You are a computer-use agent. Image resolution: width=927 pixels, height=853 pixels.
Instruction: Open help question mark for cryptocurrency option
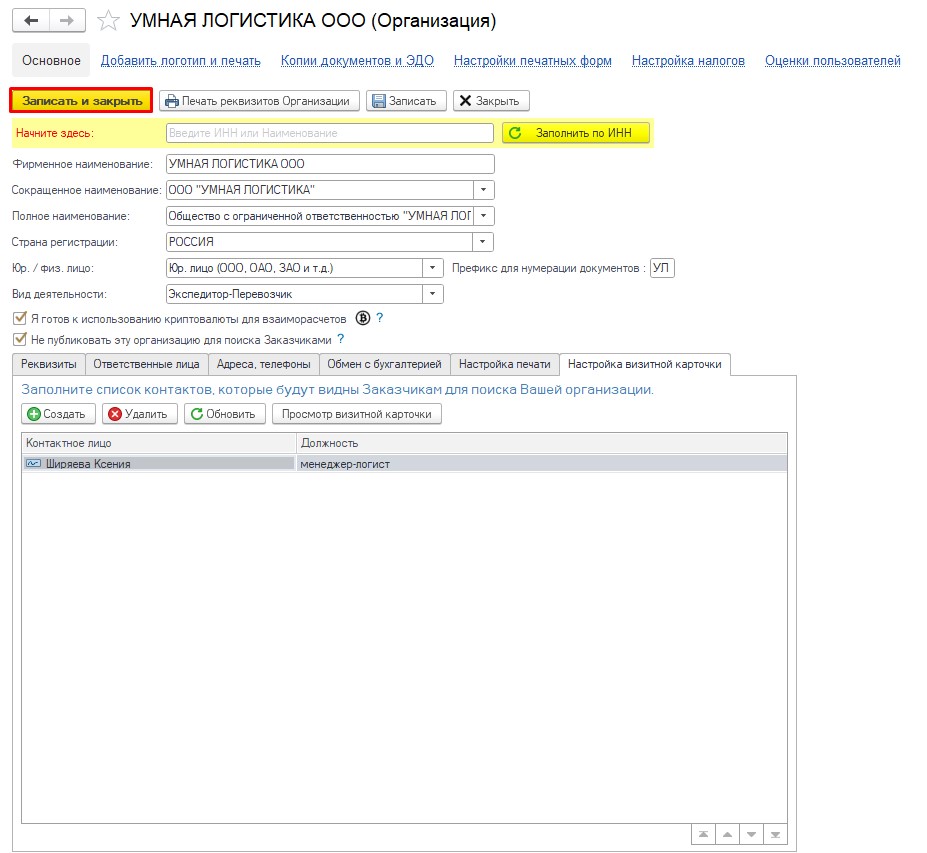pos(380,318)
